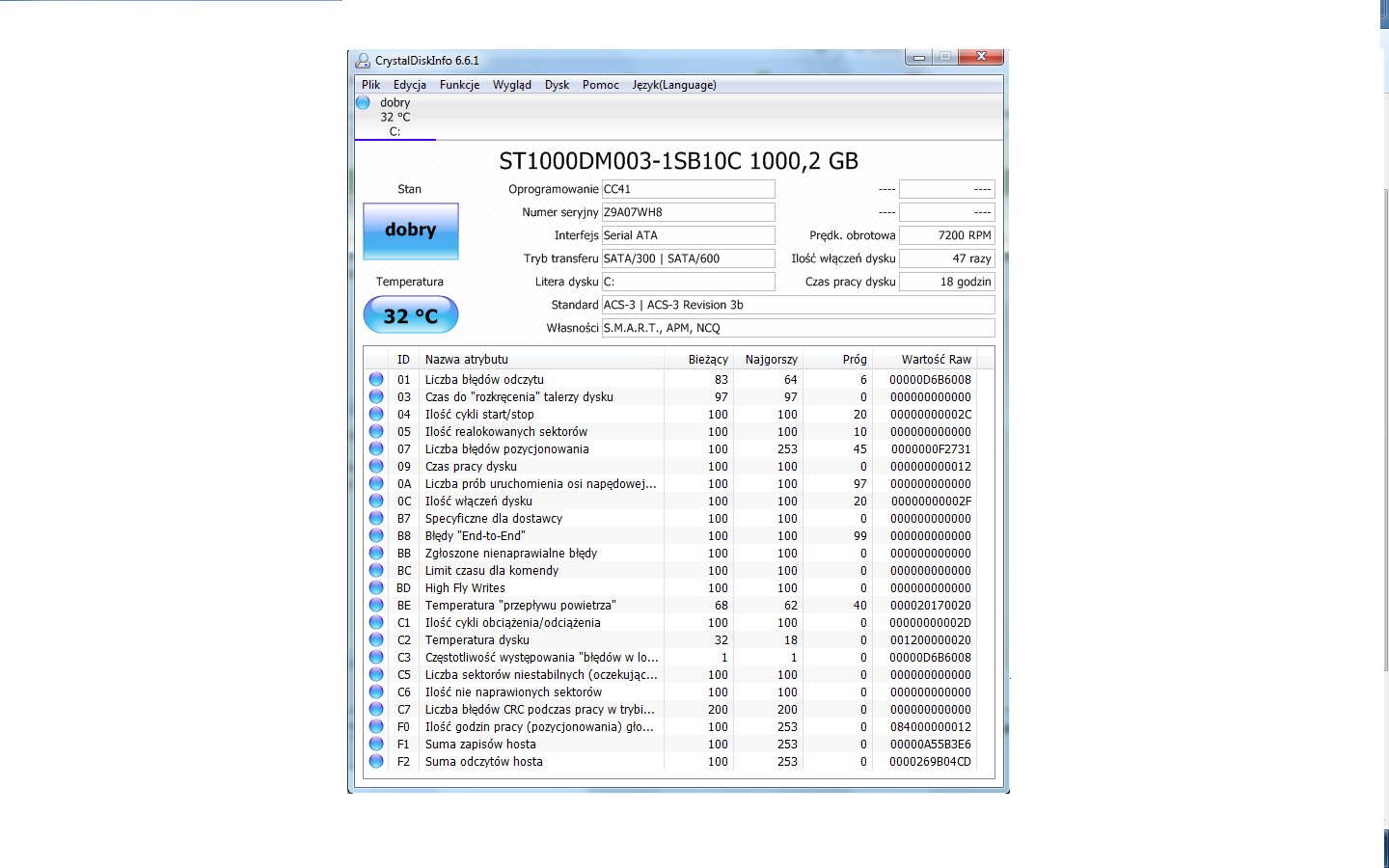This screenshot has width=1389, height=868.
Task: Click the status orb for attribute 07
Action: tap(376, 448)
